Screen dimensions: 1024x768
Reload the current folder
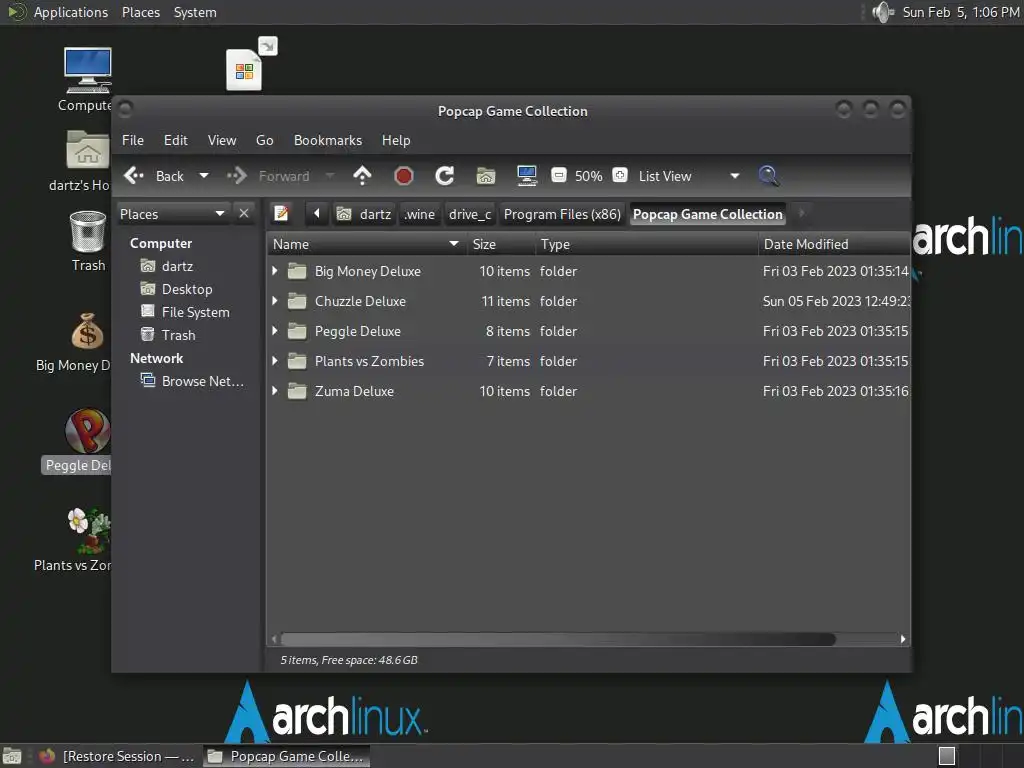click(444, 176)
